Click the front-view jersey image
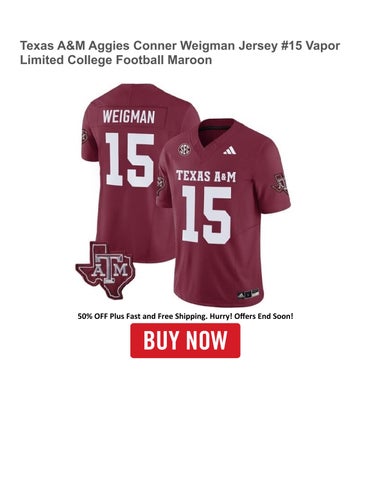Image resolution: width=371 pixels, height=480 pixels. pyautogui.click(x=223, y=213)
